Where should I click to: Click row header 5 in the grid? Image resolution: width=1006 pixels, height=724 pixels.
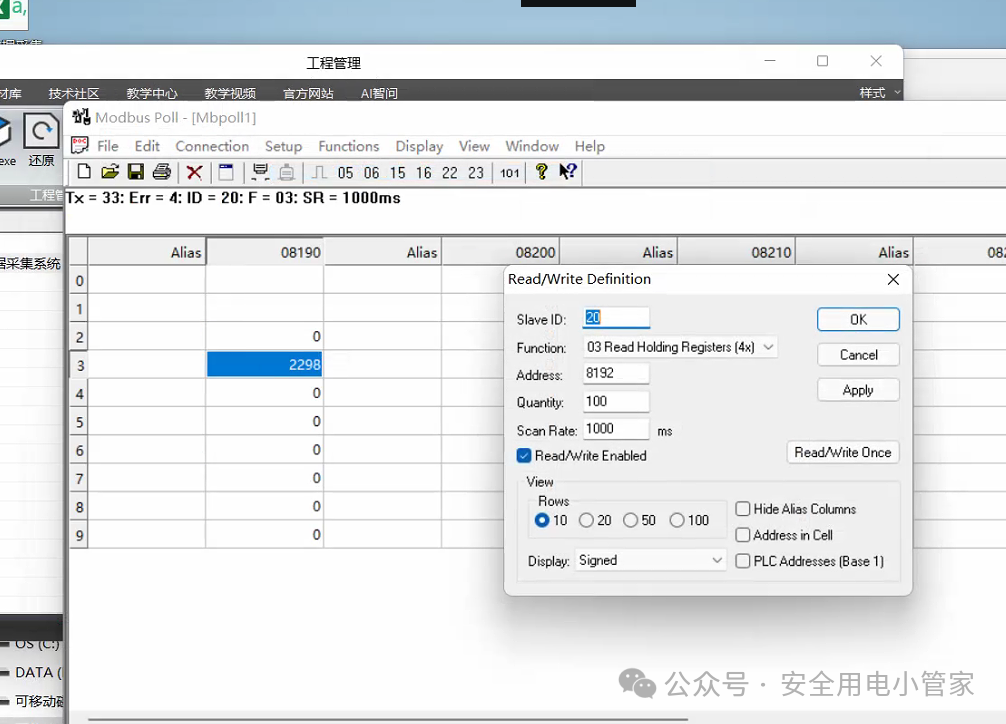[79, 422]
